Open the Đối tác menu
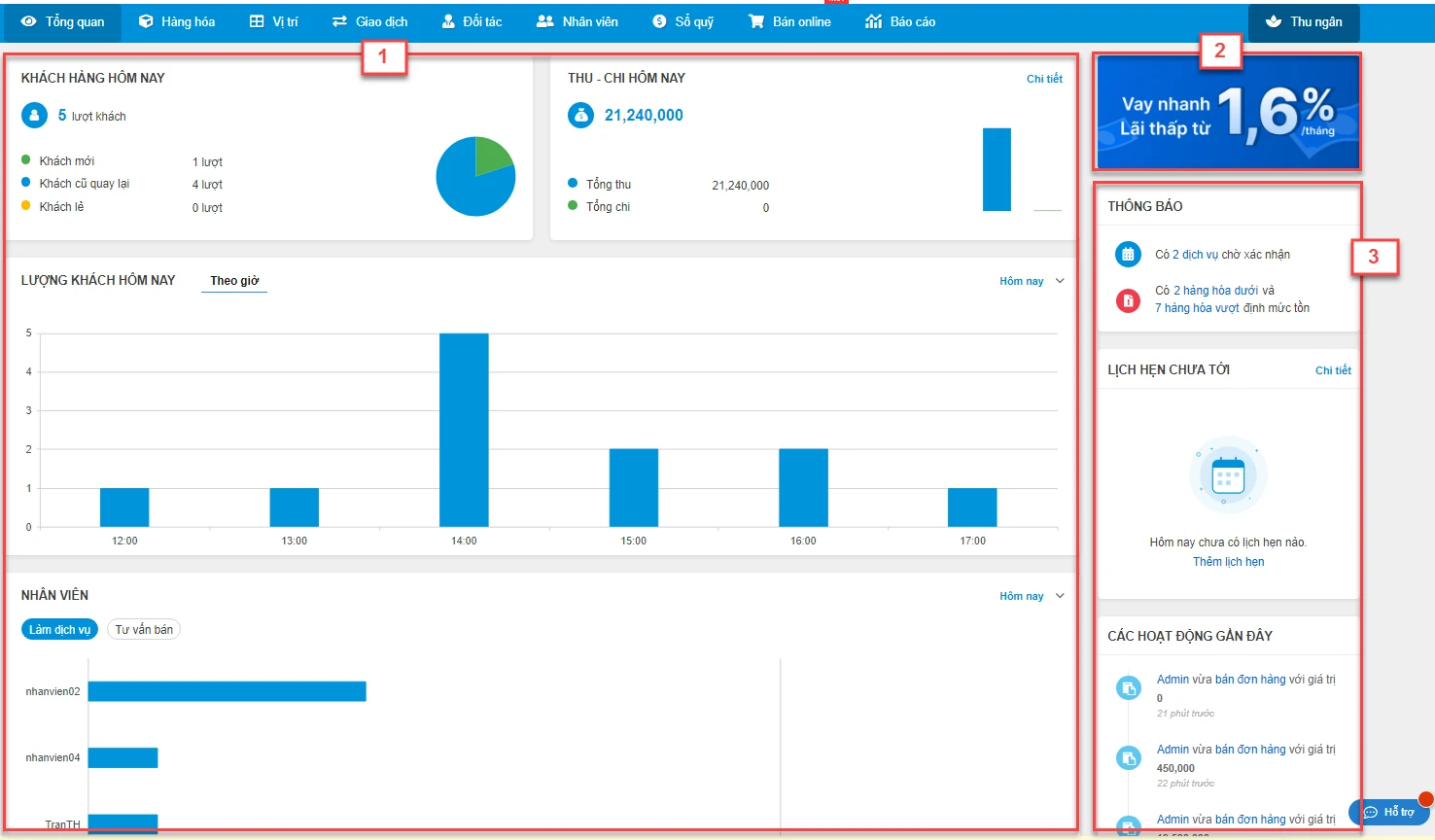 click(x=472, y=21)
